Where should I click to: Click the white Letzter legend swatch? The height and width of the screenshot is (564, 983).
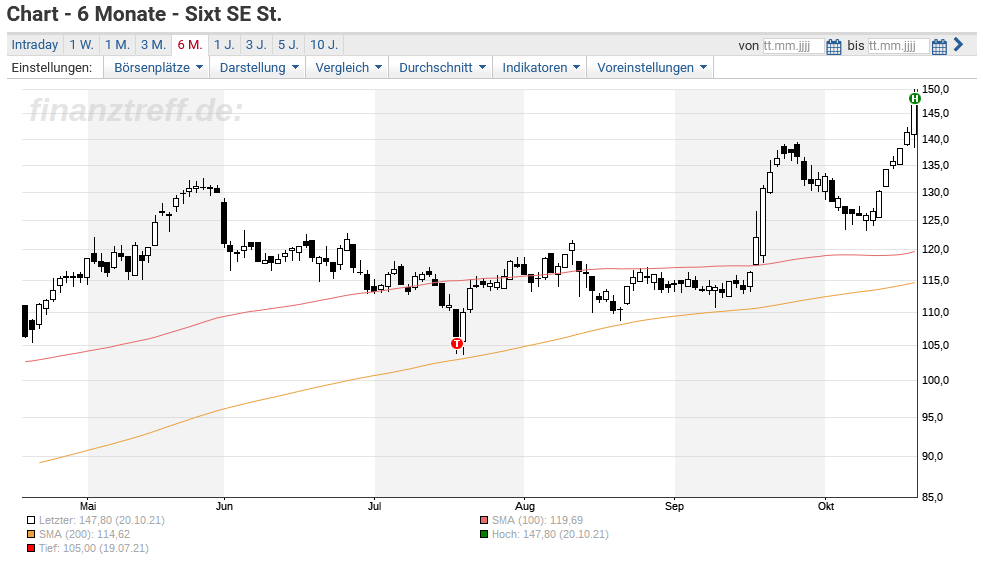point(31,520)
